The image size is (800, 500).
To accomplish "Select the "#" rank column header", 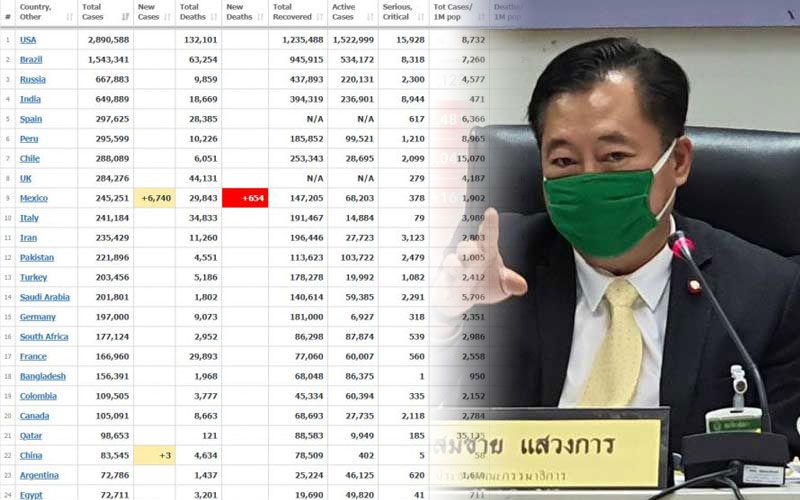I will [x=7, y=17].
